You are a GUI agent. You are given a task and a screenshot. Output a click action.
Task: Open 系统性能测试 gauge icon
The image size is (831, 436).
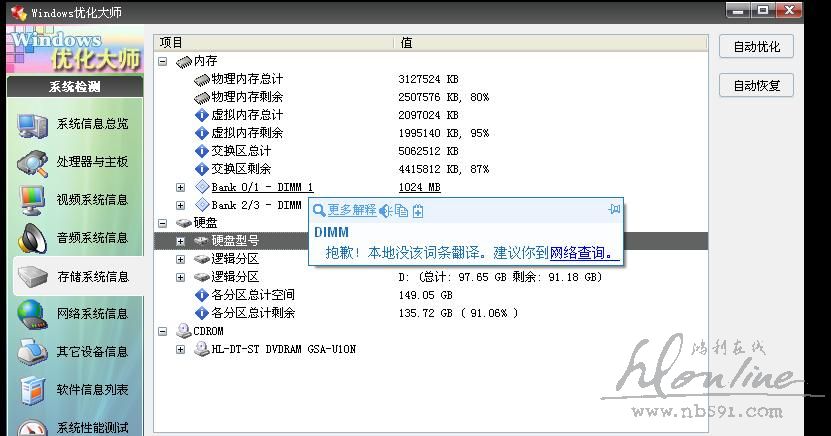pyautogui.click(x=32, y=428)
